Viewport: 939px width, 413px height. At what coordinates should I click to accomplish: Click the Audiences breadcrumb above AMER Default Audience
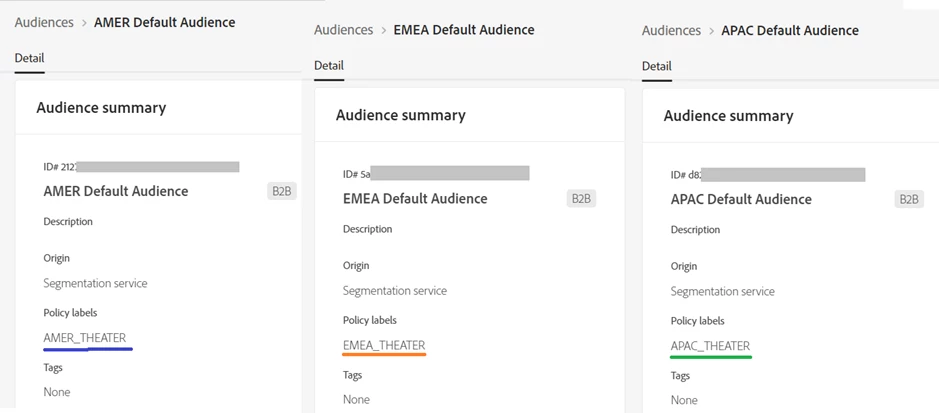click(x=43, y=22)
